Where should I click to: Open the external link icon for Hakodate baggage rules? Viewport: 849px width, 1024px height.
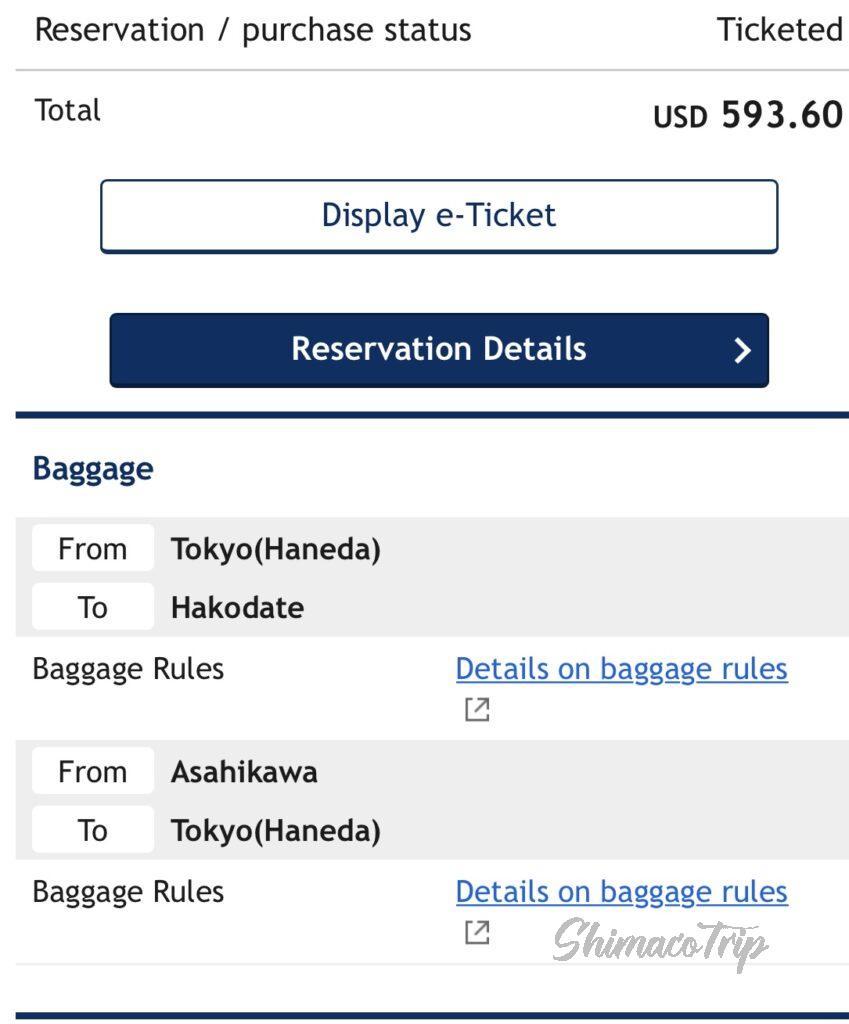coord(477,710)
